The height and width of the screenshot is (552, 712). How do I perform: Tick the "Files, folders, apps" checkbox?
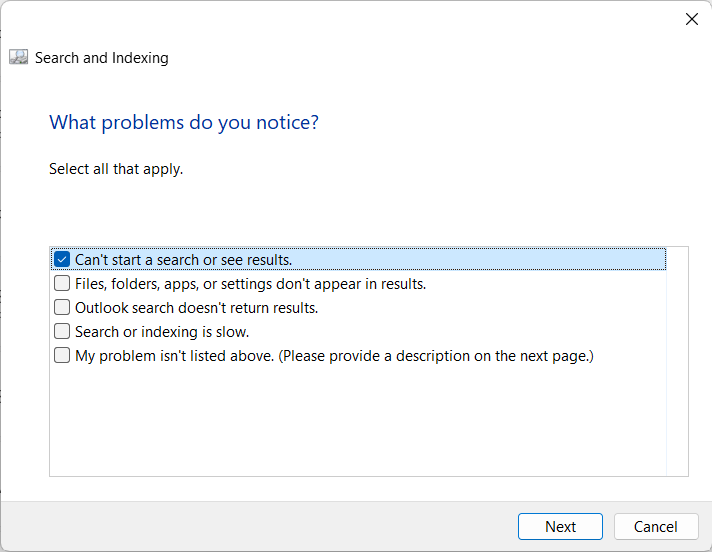62,284
